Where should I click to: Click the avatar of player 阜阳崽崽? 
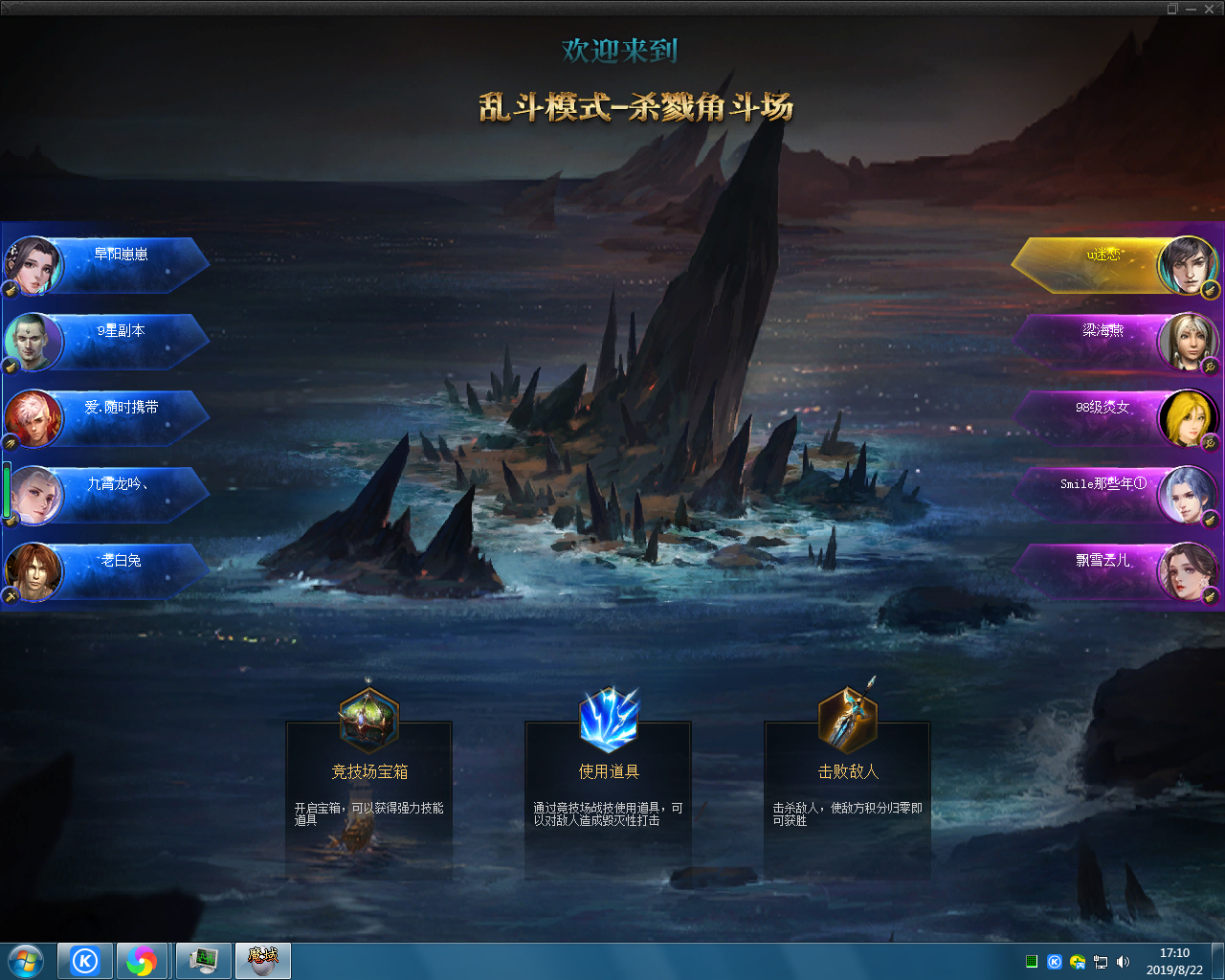[x=33, y=265]
